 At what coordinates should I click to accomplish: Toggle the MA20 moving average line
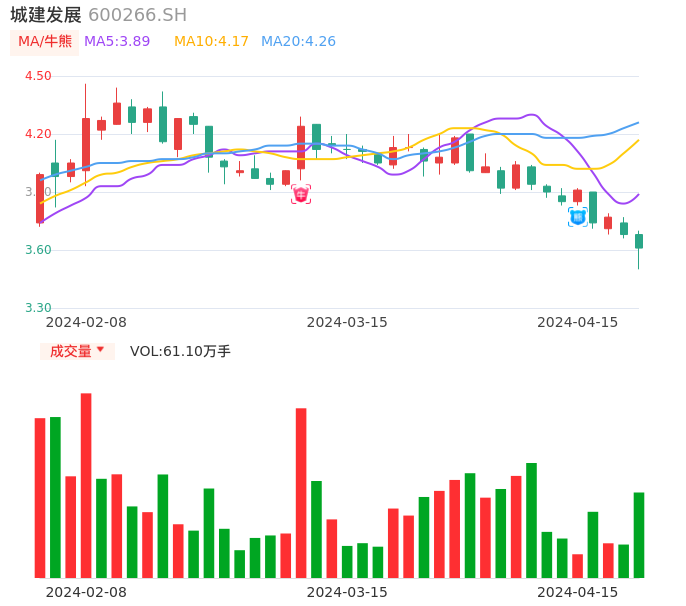(298, 42)
